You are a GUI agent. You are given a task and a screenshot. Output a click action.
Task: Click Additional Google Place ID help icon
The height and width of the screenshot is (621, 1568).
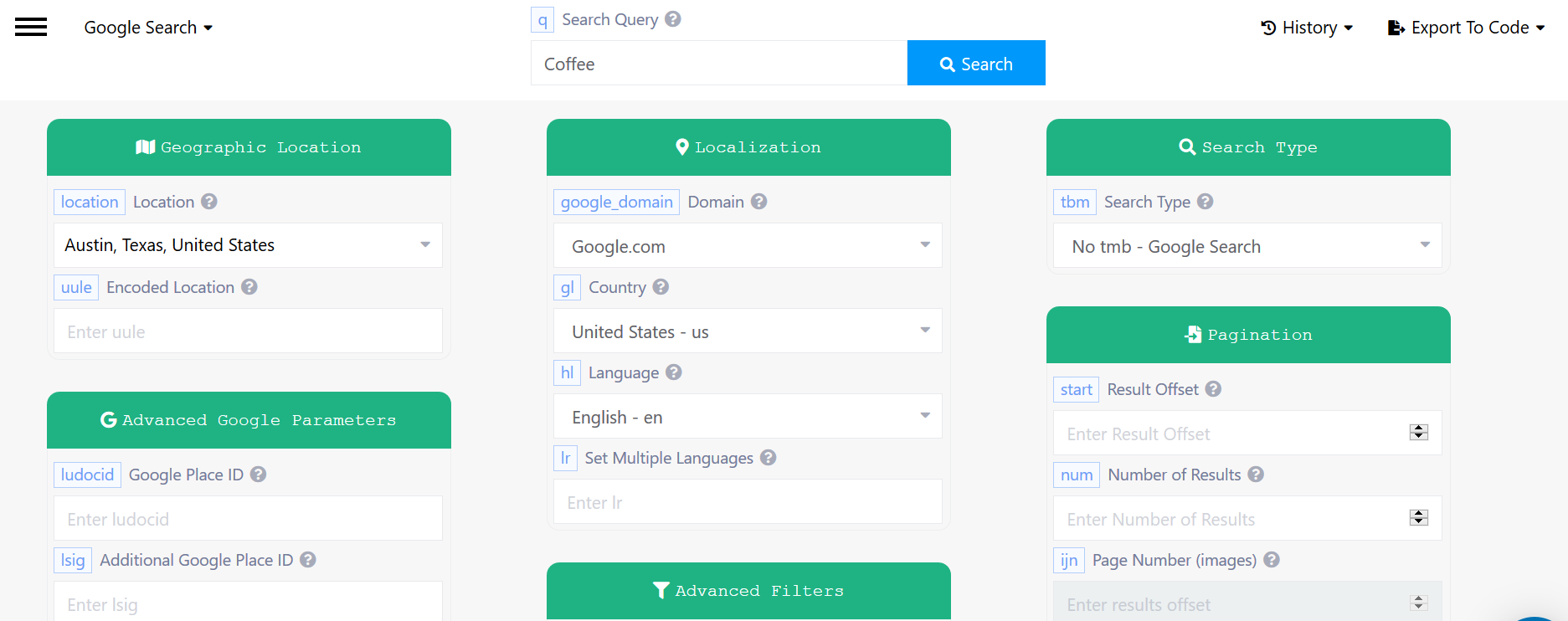tap(308, 560)
